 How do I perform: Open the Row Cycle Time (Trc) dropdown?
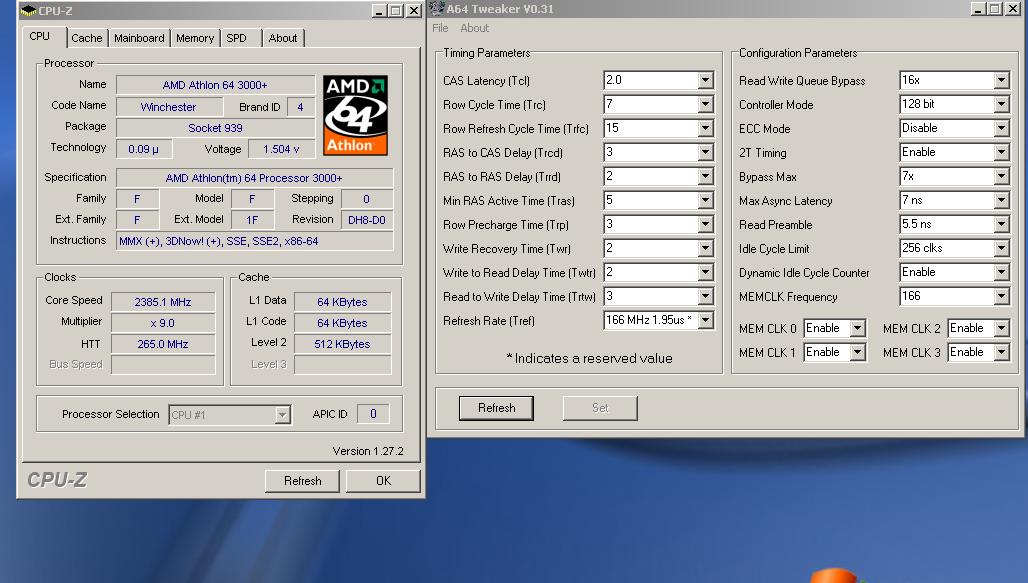705,104
